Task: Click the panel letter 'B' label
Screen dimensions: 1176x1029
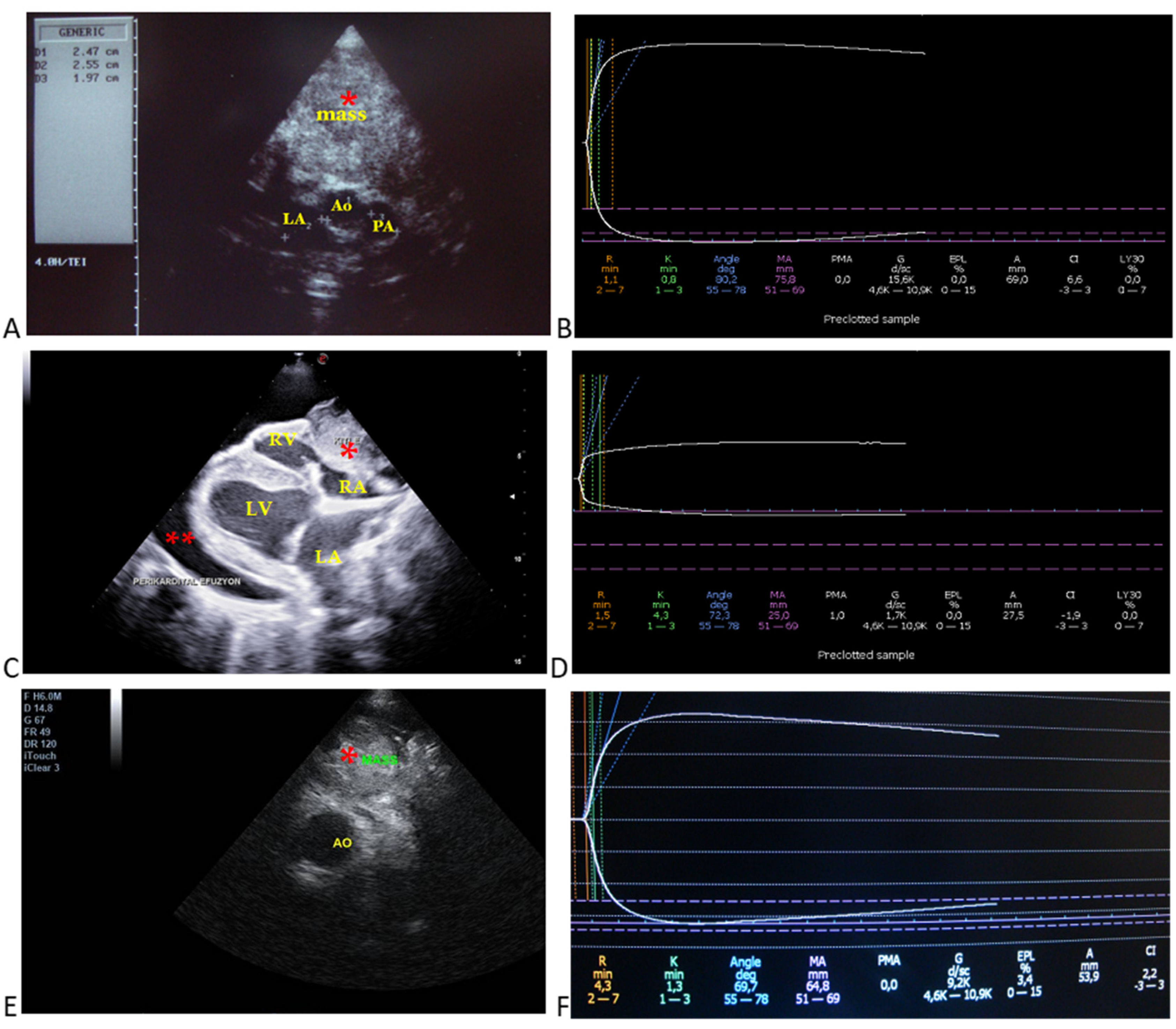Action: (x=565, y=328)
